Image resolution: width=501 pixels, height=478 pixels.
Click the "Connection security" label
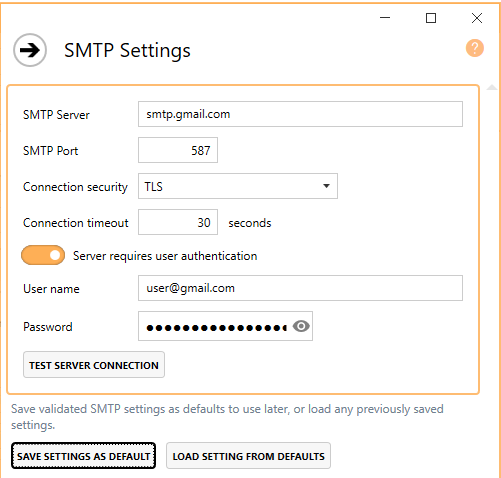coord(75,187)
